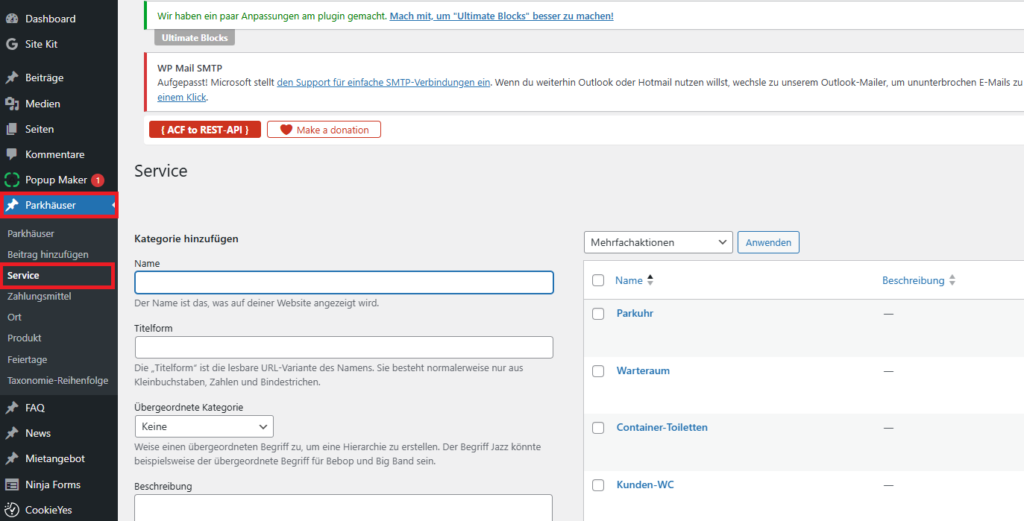Focus the Name input field

pos(343,283)
